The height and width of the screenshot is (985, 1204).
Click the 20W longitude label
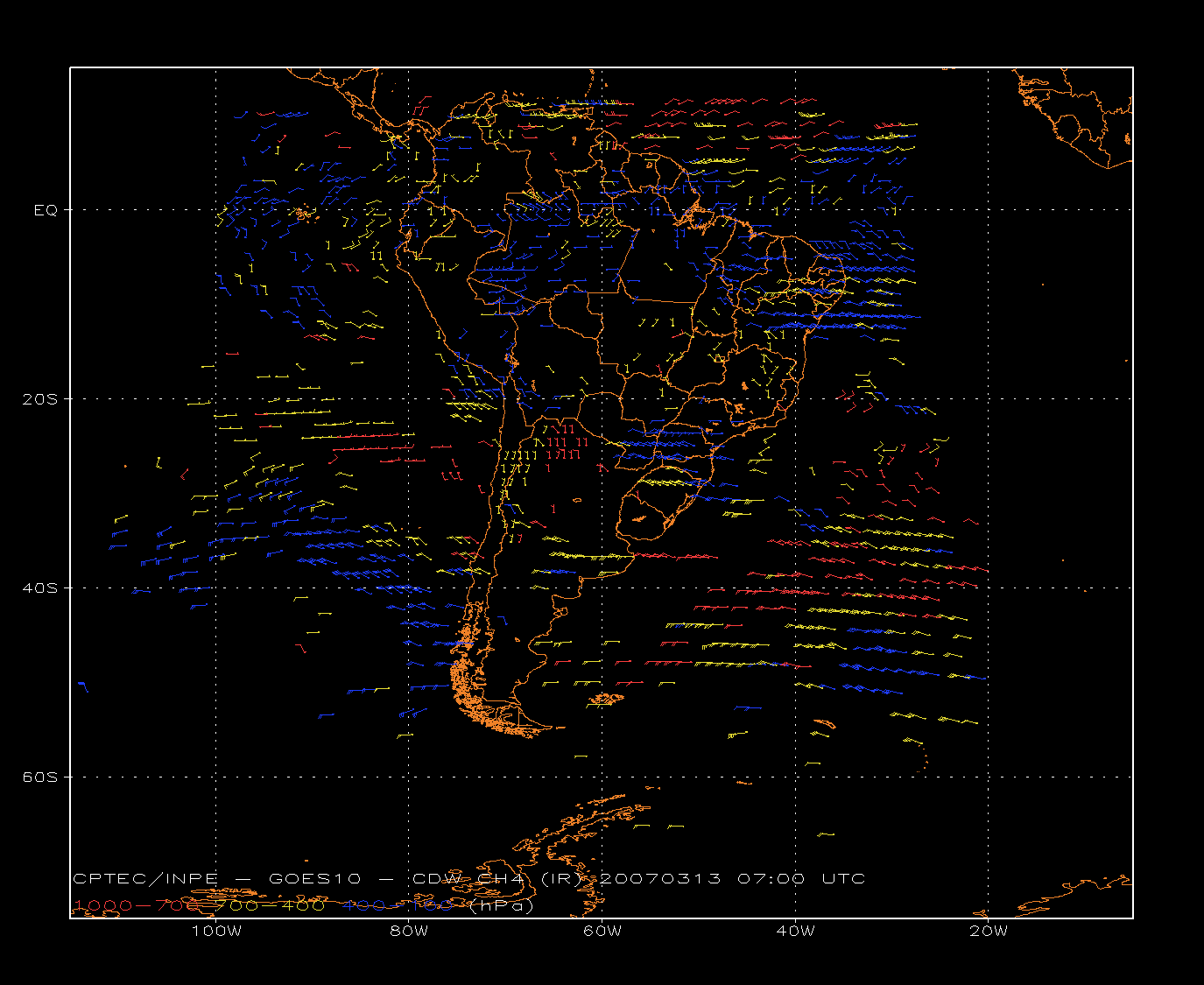click(989, 931)
